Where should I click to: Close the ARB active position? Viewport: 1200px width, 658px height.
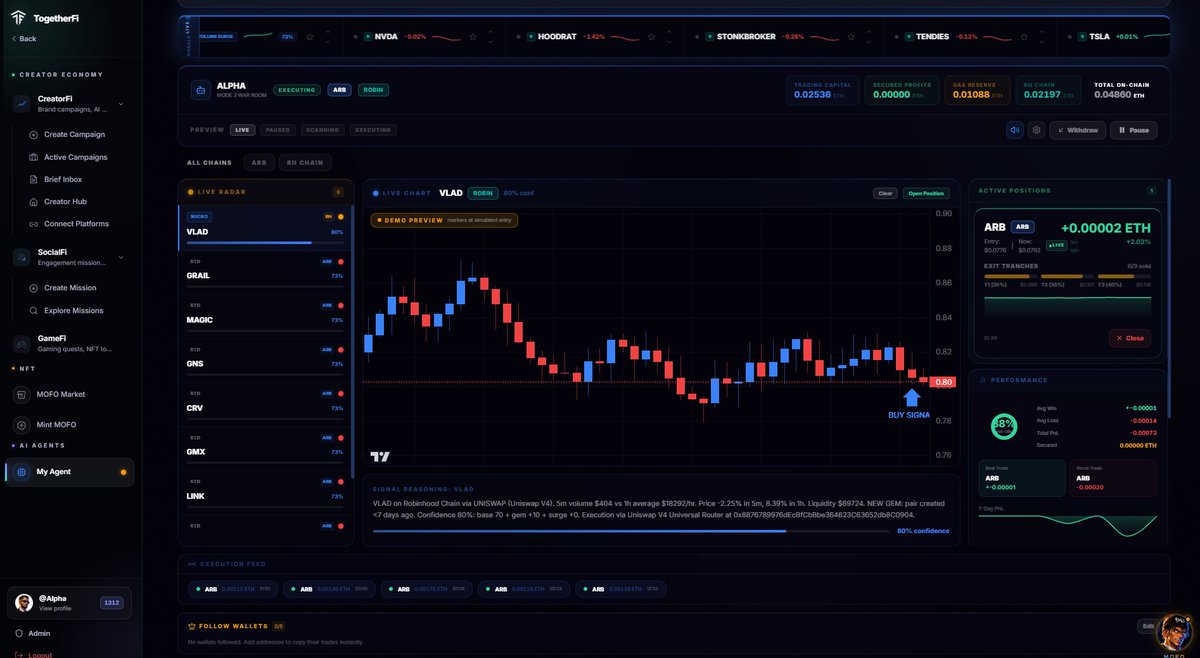pos(1129,338)
